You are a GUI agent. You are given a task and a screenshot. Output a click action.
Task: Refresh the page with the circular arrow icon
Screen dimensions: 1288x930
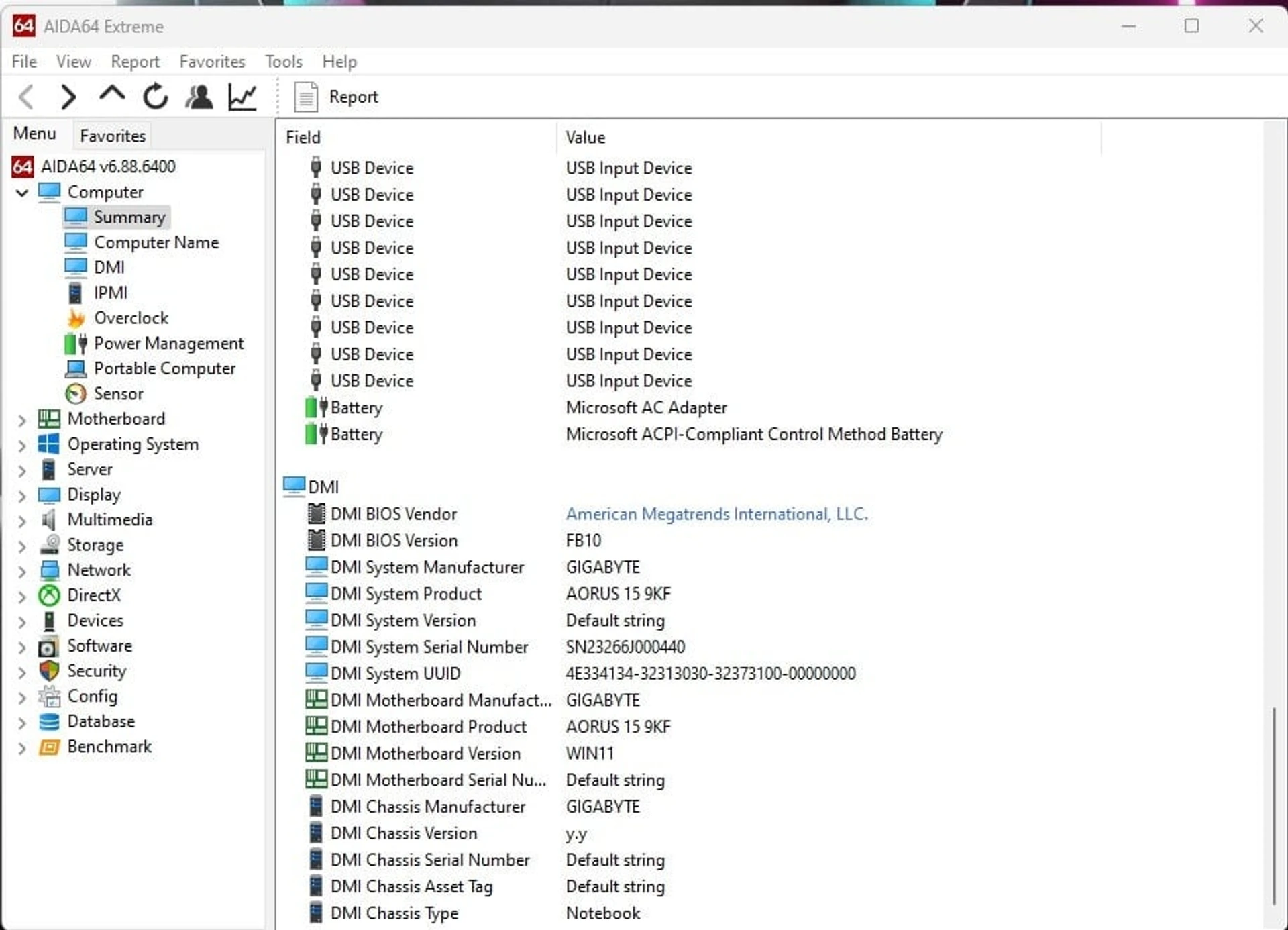[x=156, y=97]
